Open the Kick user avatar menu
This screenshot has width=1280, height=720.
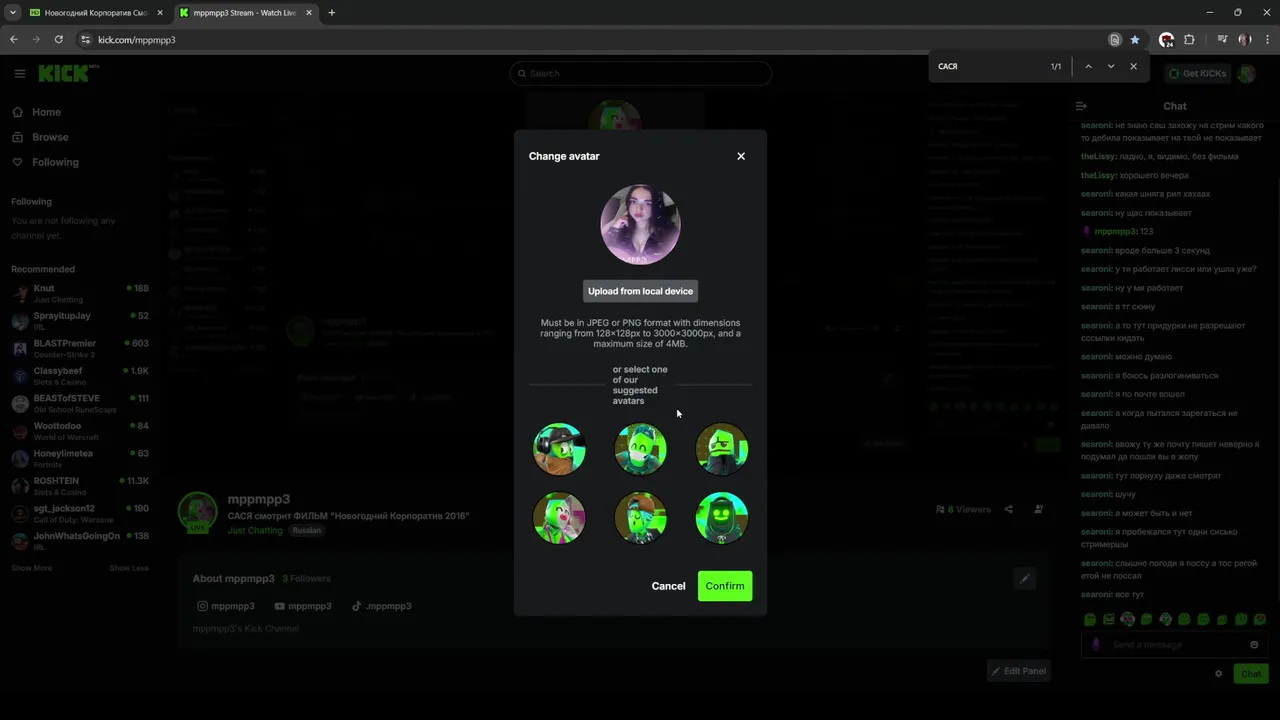click(x=1246, y=73)
